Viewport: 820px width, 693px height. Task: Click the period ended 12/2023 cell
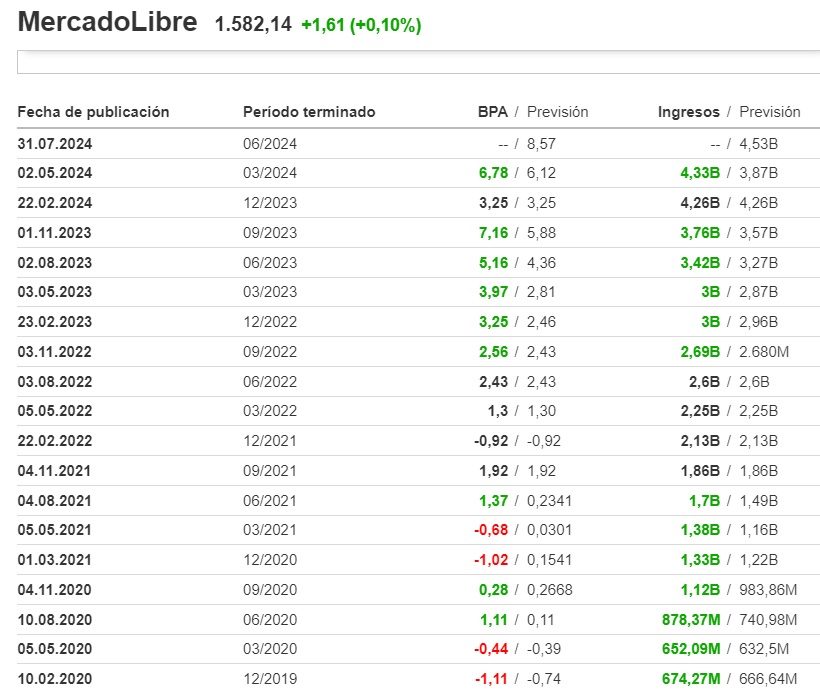point(270,203)
